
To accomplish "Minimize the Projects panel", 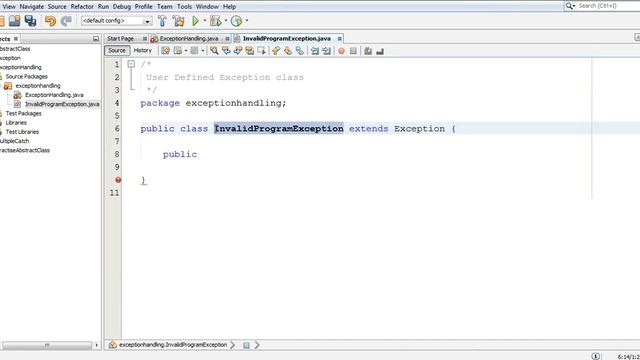I will click(96, 39).
